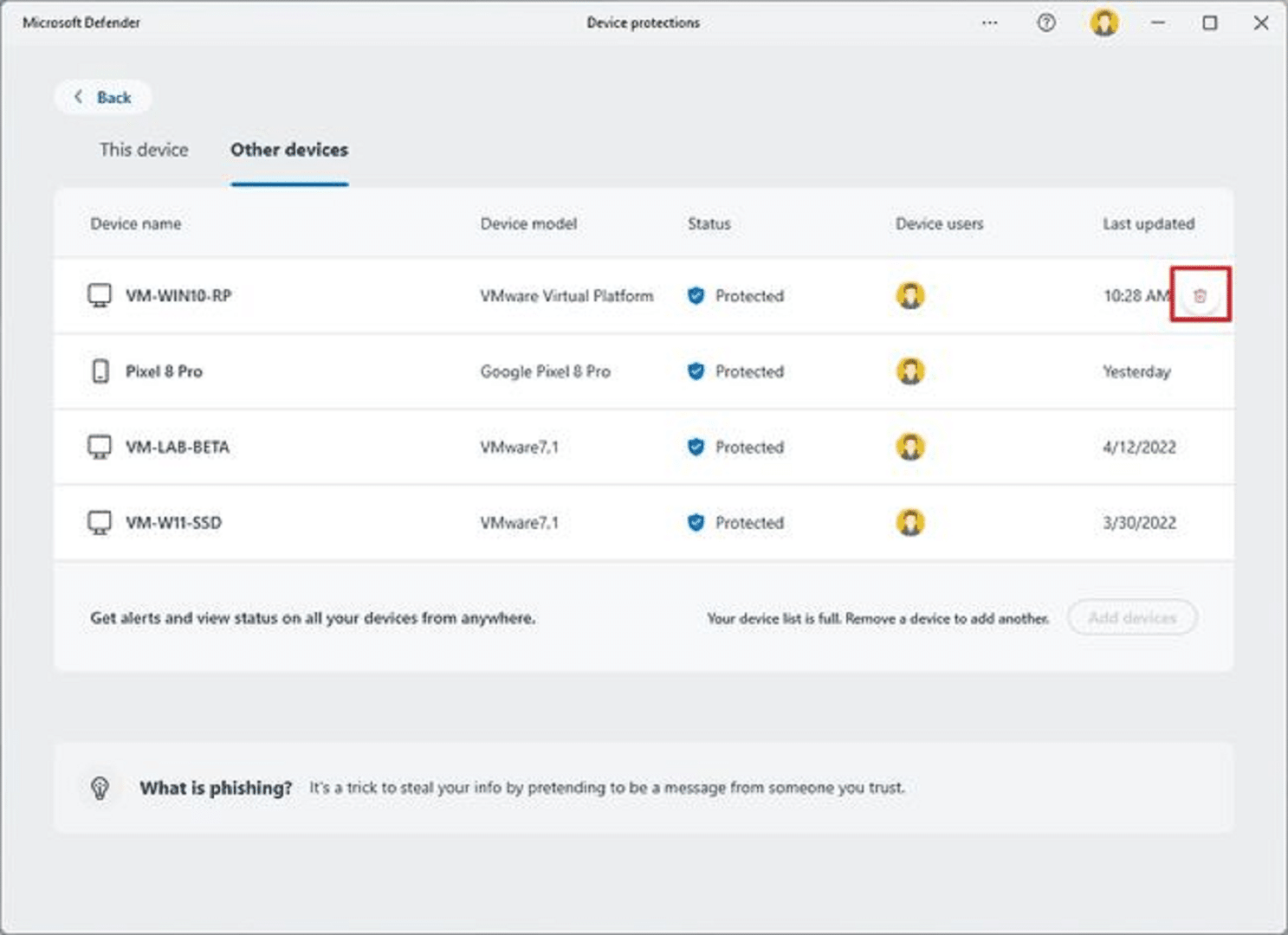This screenshot has height=935, width=1288.
Task: Select the VM-W11-SSD device name
Action: pos(173,523)
